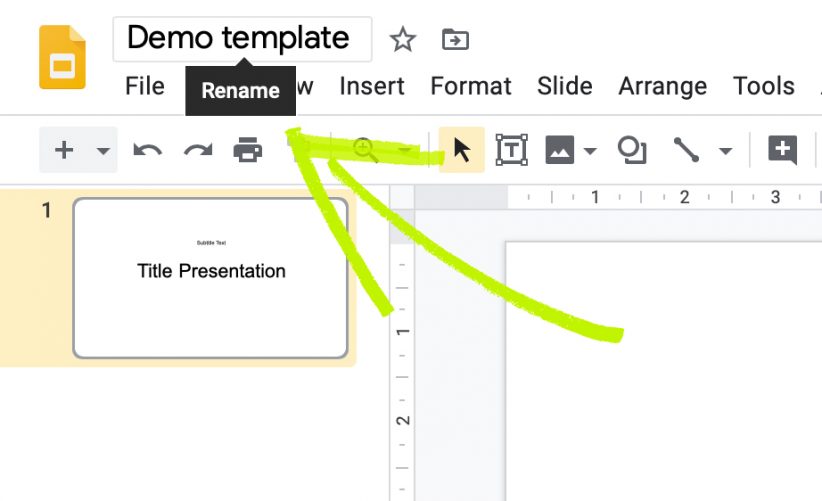Open the line type dropdown arrow
Screen dimensions: 822x501
pyautogui.click(x=726, y=151)
